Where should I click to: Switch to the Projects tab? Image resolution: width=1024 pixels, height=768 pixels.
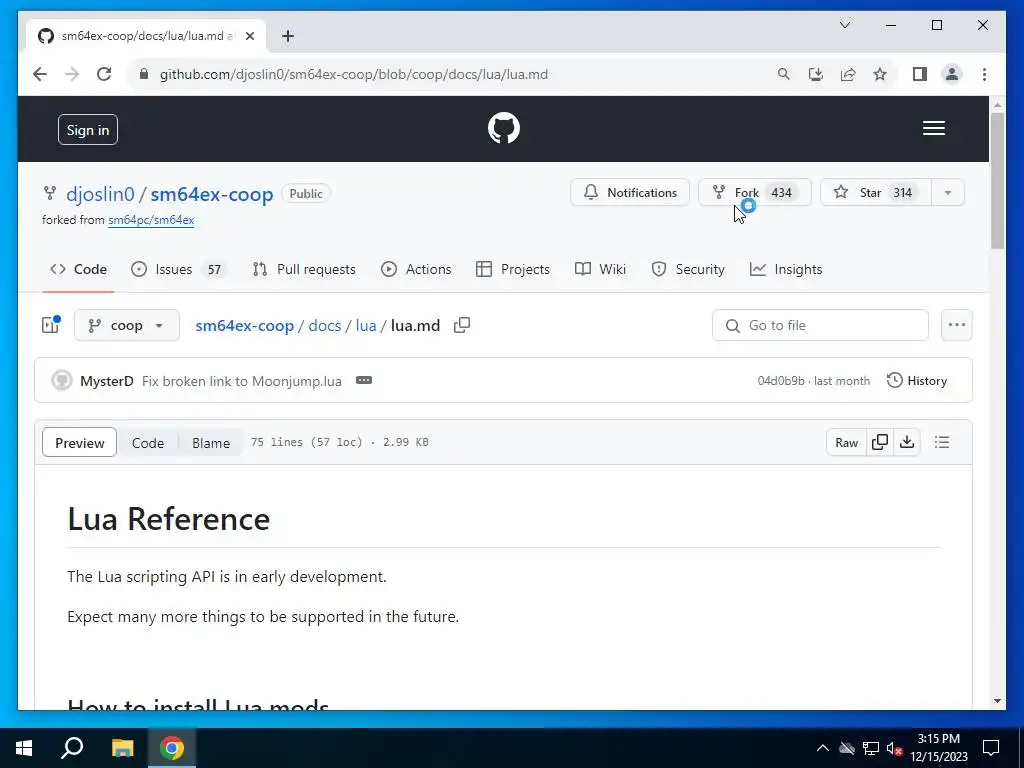[x=513, y=269]
